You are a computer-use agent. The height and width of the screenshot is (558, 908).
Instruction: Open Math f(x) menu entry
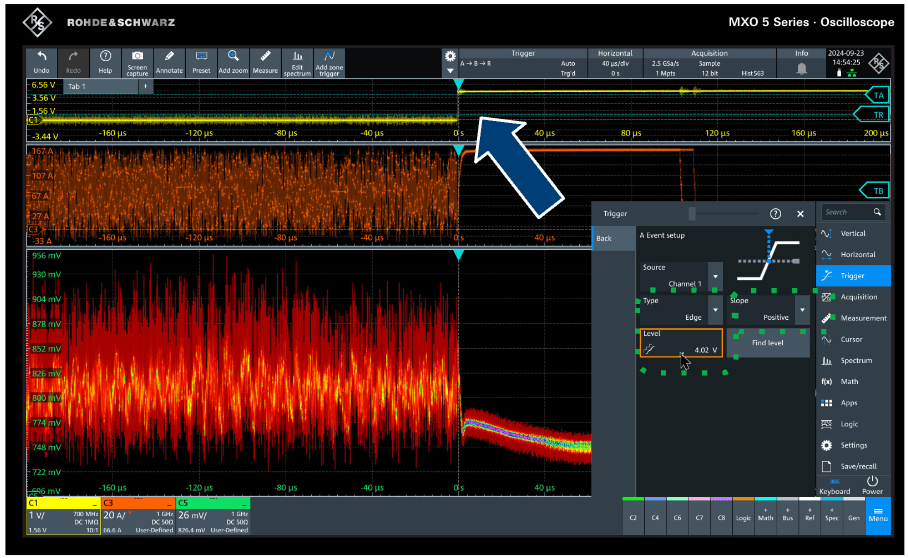coord(854,381)
